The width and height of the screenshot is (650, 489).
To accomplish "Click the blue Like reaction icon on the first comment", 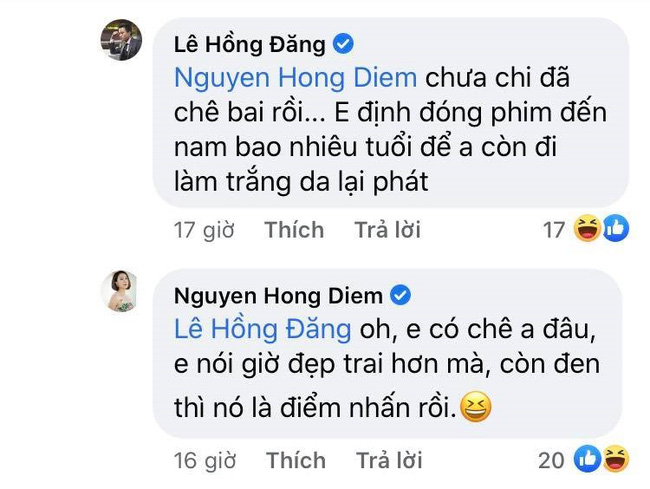I will 614,230.
